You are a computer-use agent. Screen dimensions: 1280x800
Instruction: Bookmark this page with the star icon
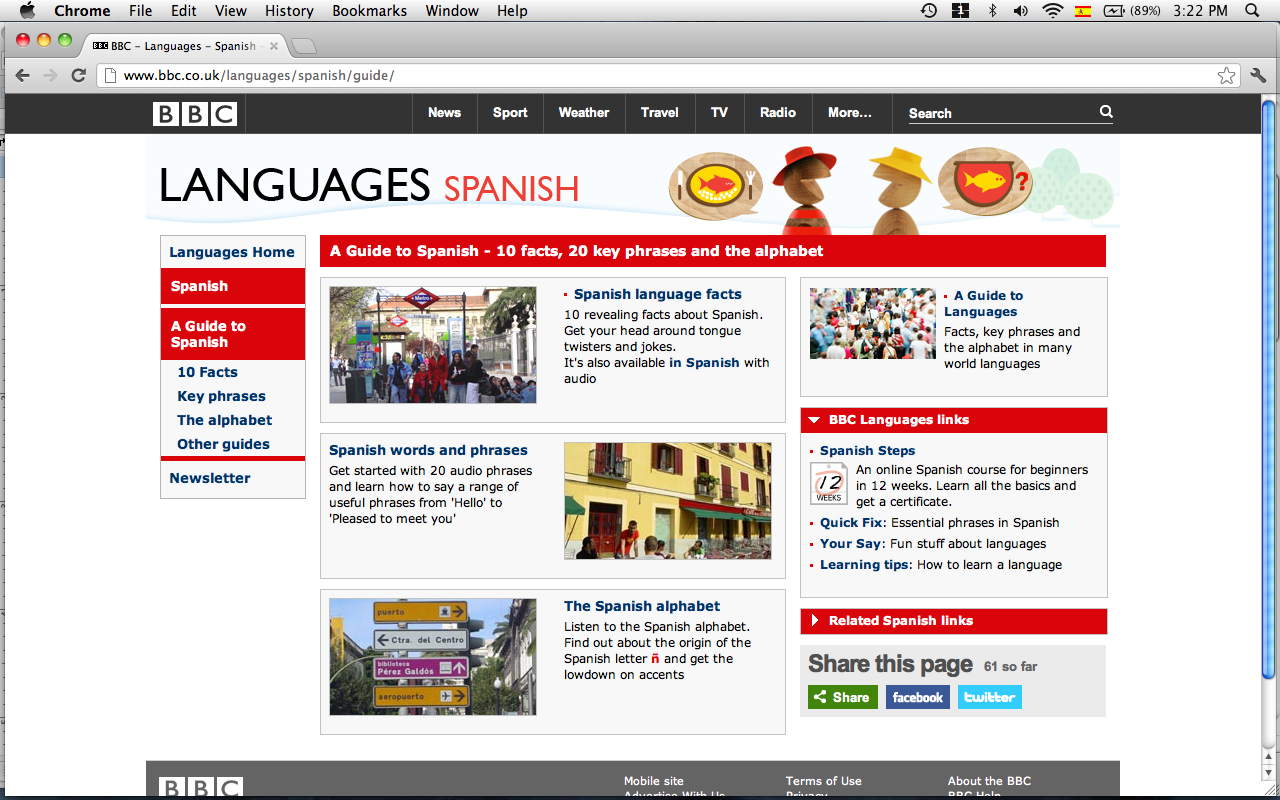tap(1226, 76)
